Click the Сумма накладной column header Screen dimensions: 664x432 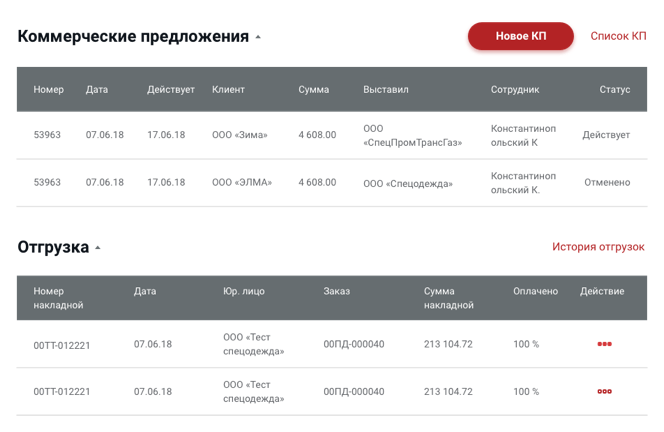tap(448, 298)
